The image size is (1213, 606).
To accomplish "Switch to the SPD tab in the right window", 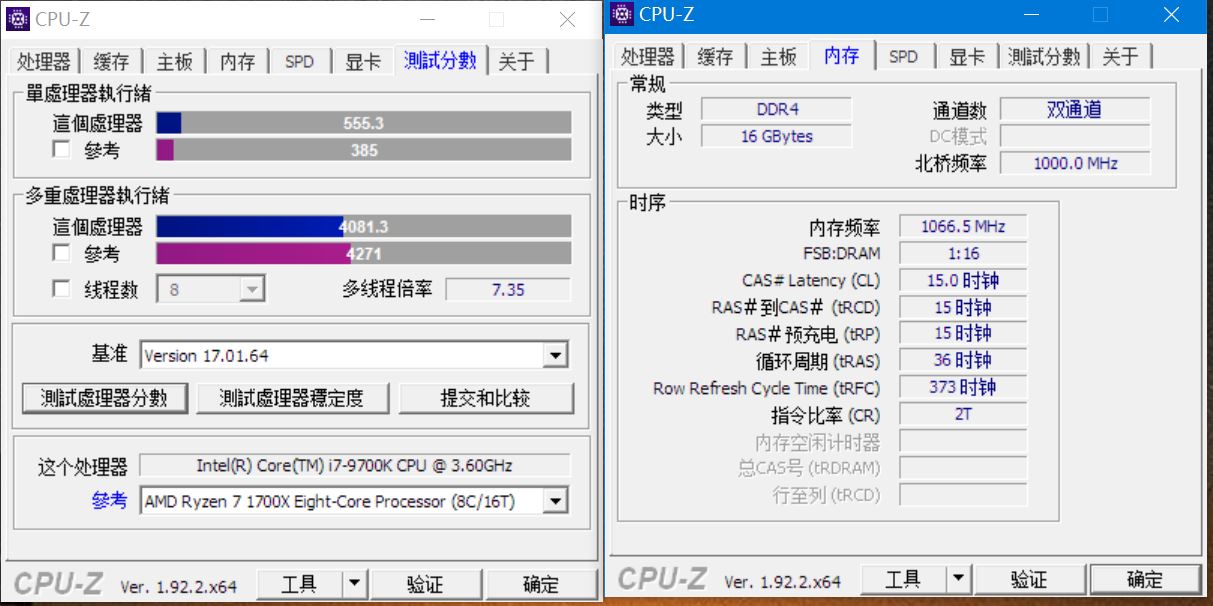I will click(x=904, y=57).
